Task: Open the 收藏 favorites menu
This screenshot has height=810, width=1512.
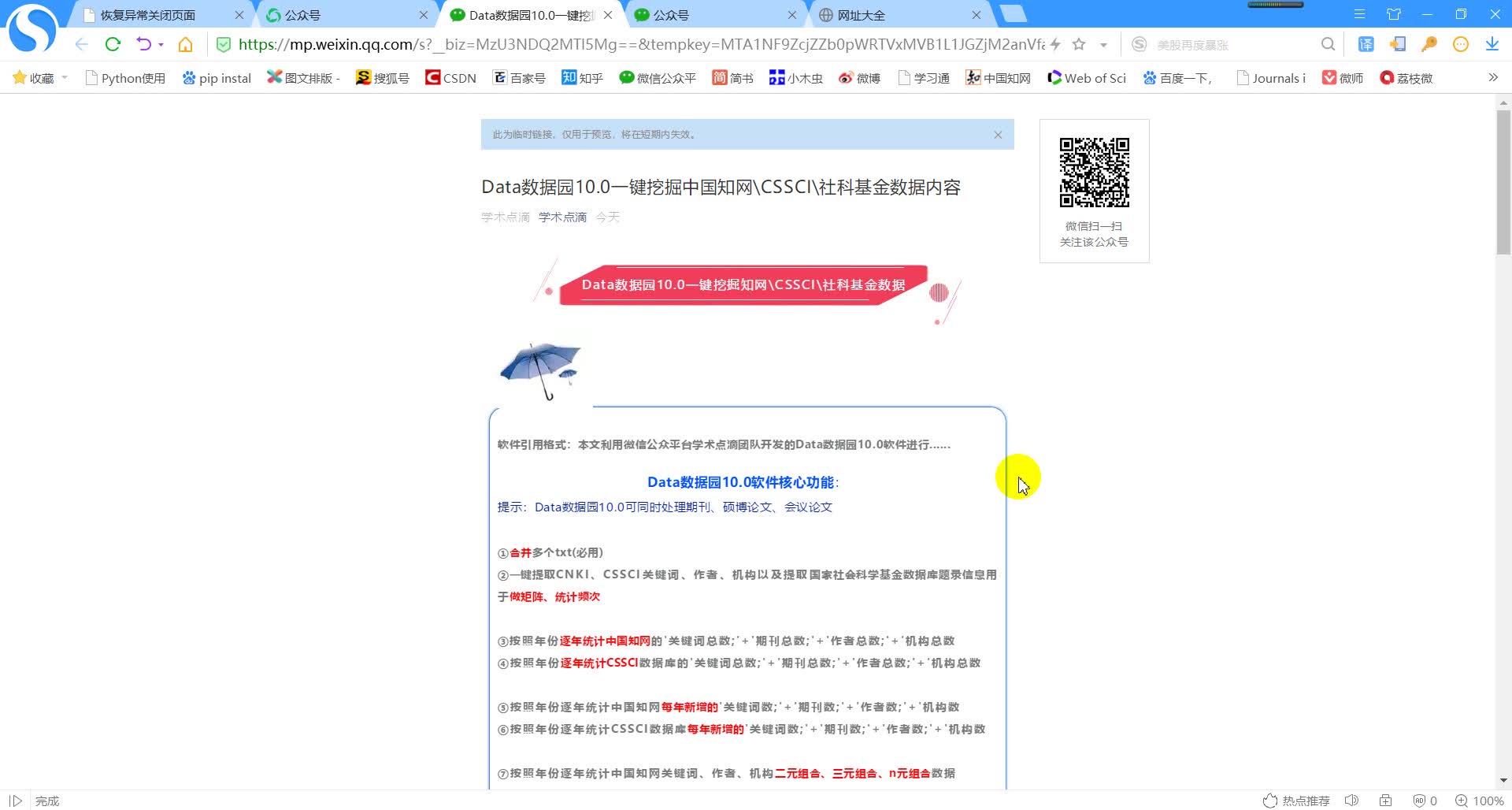Action: 40,78
